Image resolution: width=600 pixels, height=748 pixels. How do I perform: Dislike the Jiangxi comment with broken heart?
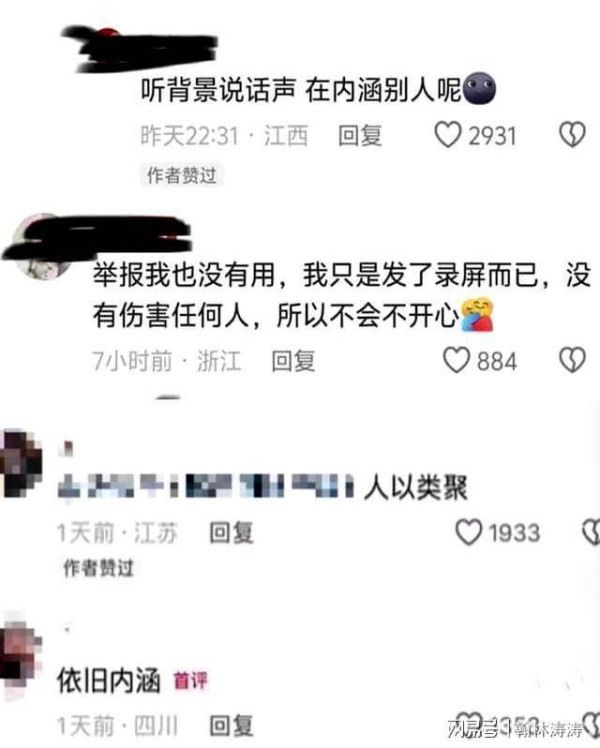[x=572, y=135]
